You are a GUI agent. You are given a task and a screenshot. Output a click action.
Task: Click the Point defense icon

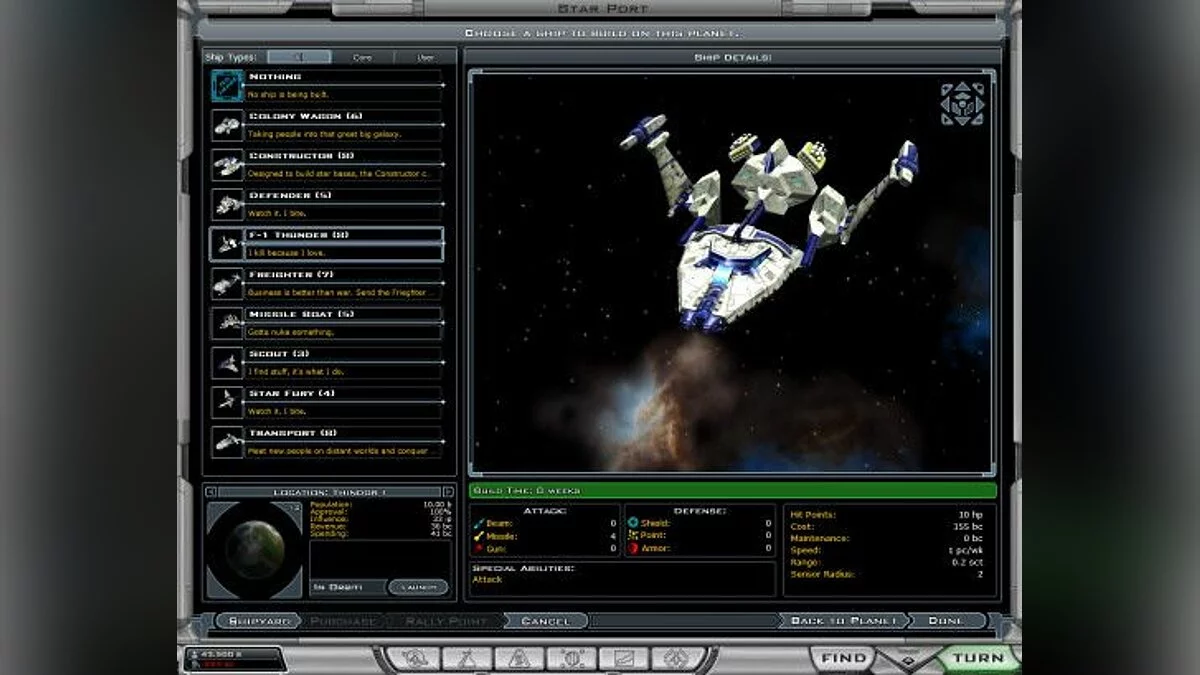click(x=633, y=535)
